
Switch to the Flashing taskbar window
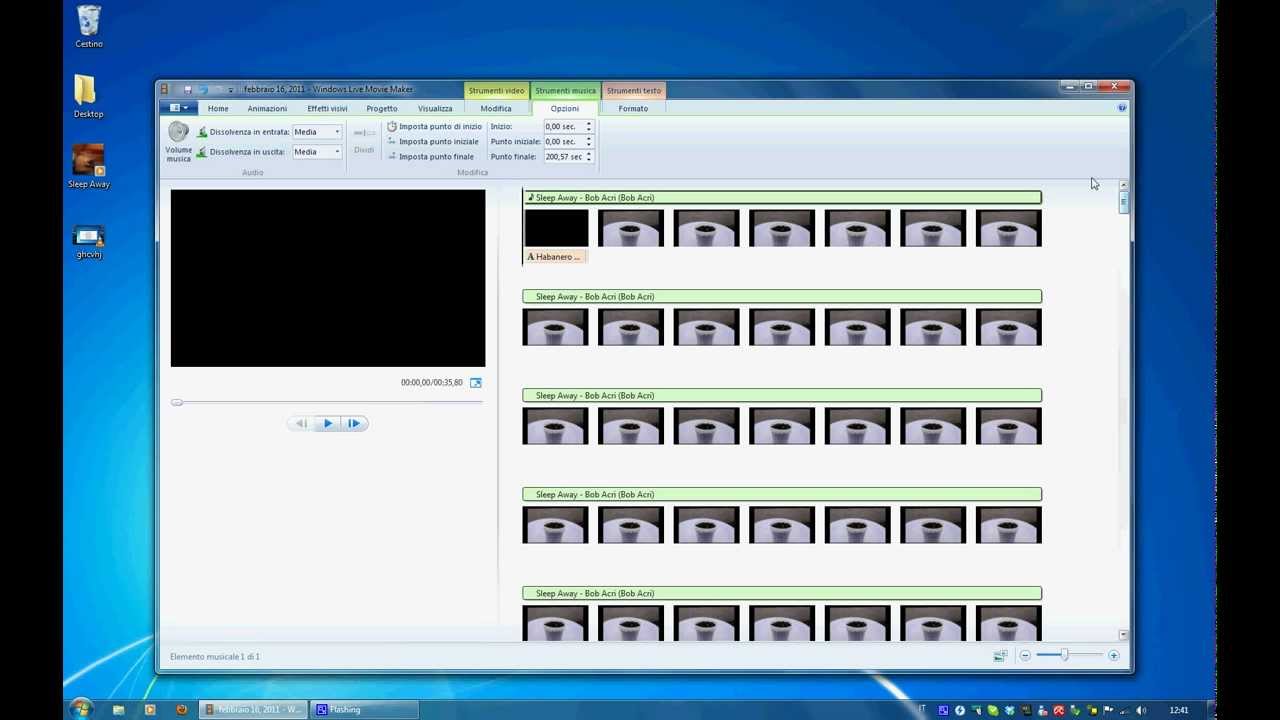(x=364, y=710)
